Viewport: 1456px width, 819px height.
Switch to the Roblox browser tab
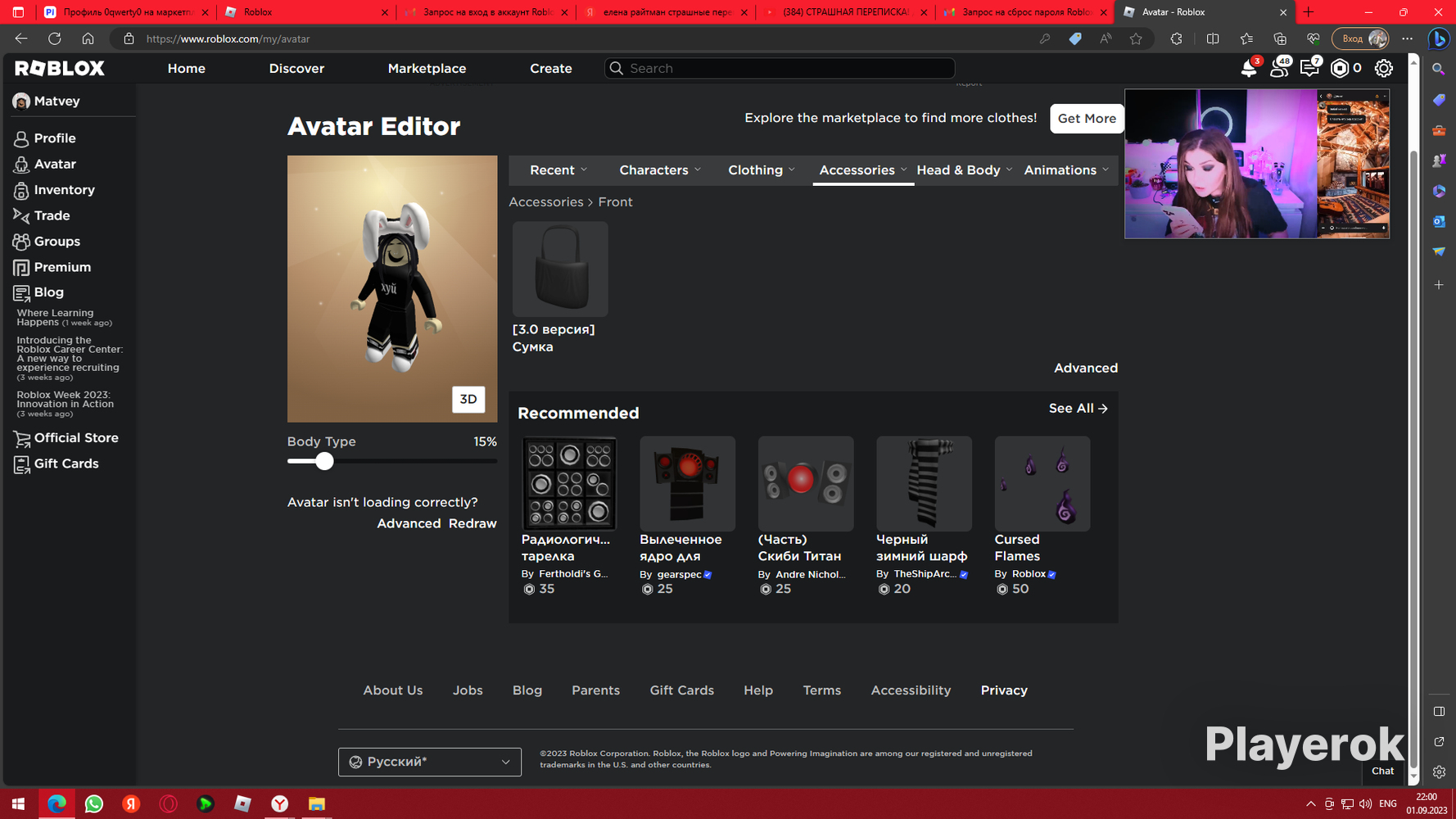point(306,12)
